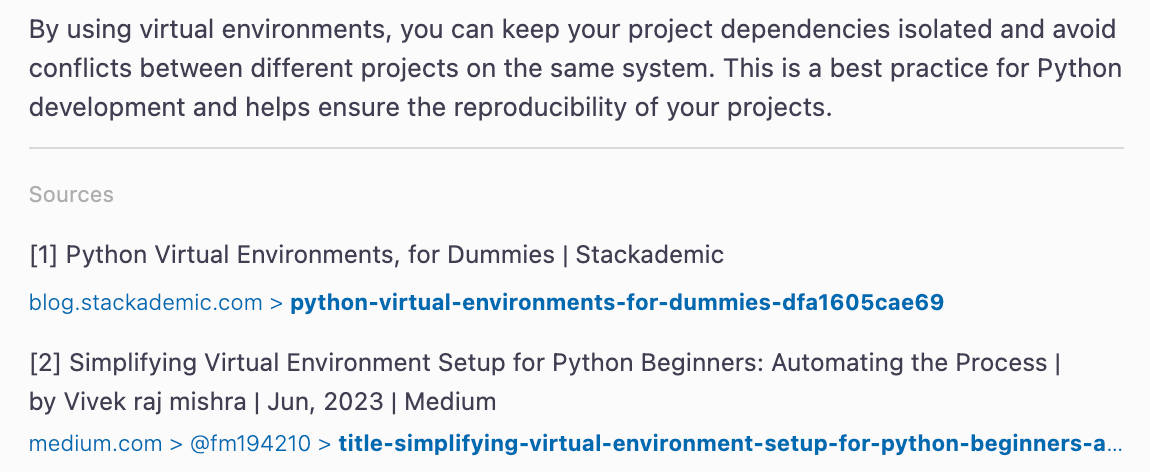Click the [2] citation number

[x=45, y=362]
